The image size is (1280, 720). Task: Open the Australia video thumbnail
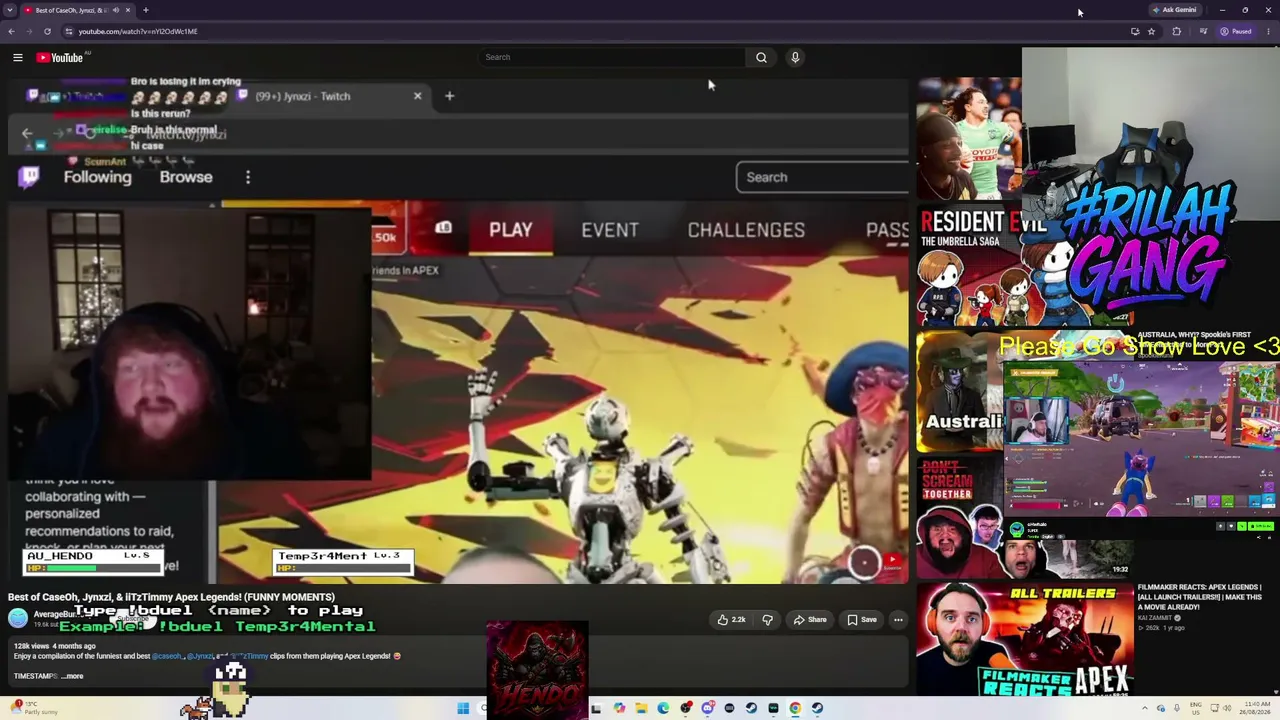[960, 392]
